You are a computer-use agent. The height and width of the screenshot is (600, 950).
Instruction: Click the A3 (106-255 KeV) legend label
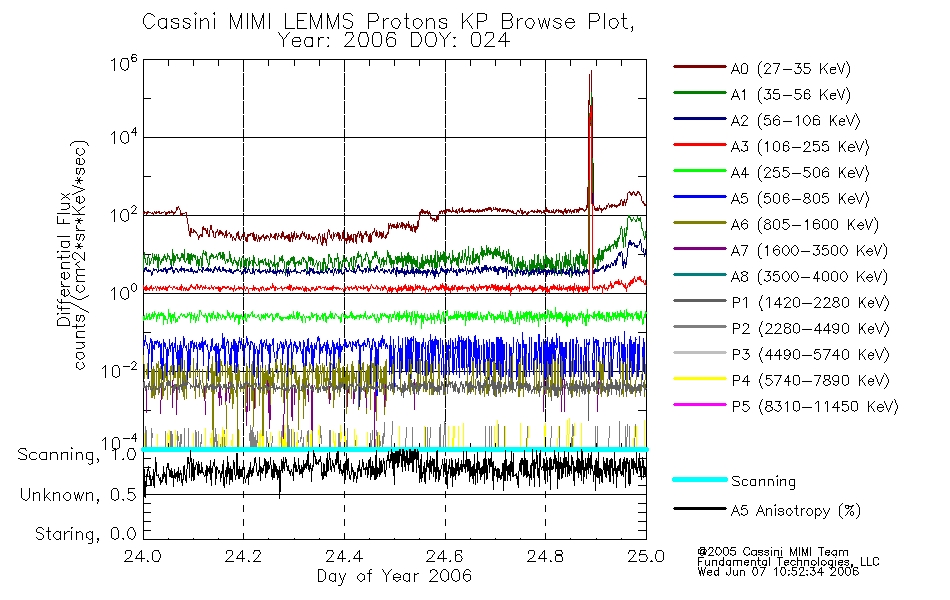tap(800, 147)
